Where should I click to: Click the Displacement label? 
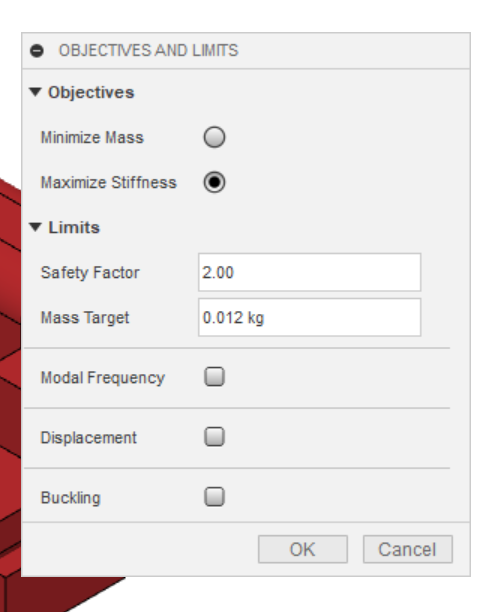point(89,438)
